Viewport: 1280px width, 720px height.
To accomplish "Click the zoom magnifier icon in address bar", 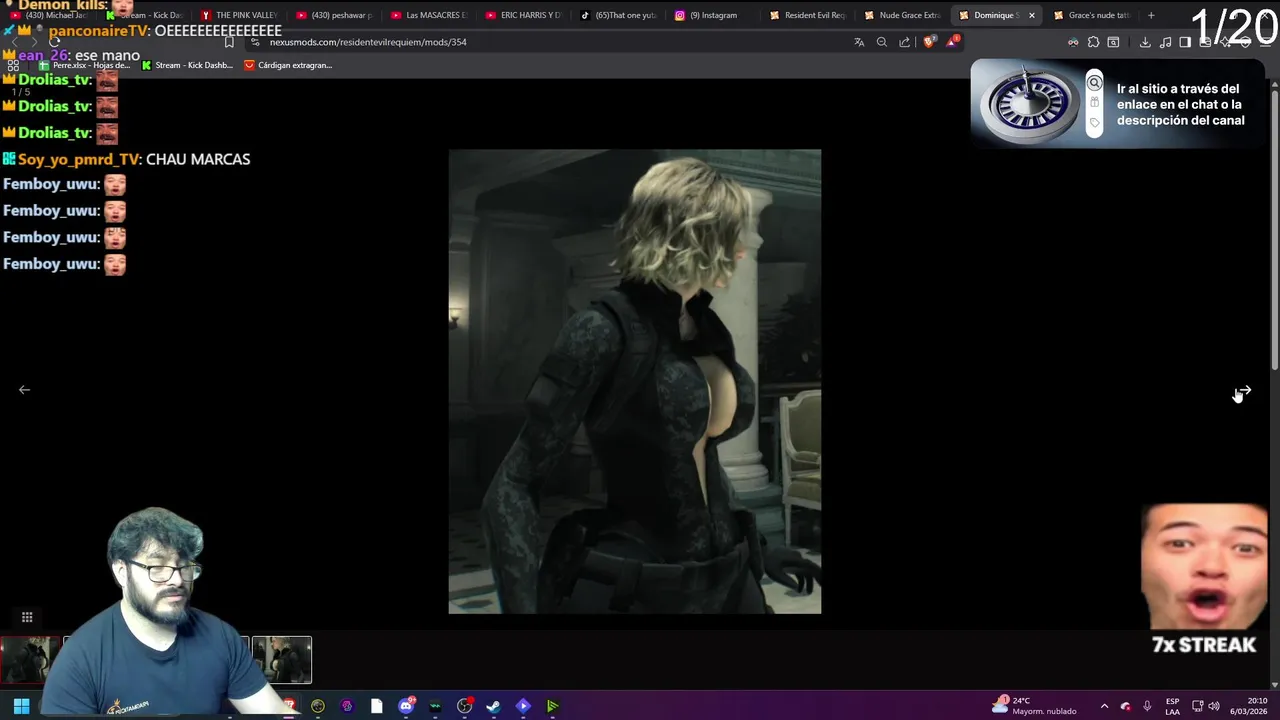I will click(882, 42).
